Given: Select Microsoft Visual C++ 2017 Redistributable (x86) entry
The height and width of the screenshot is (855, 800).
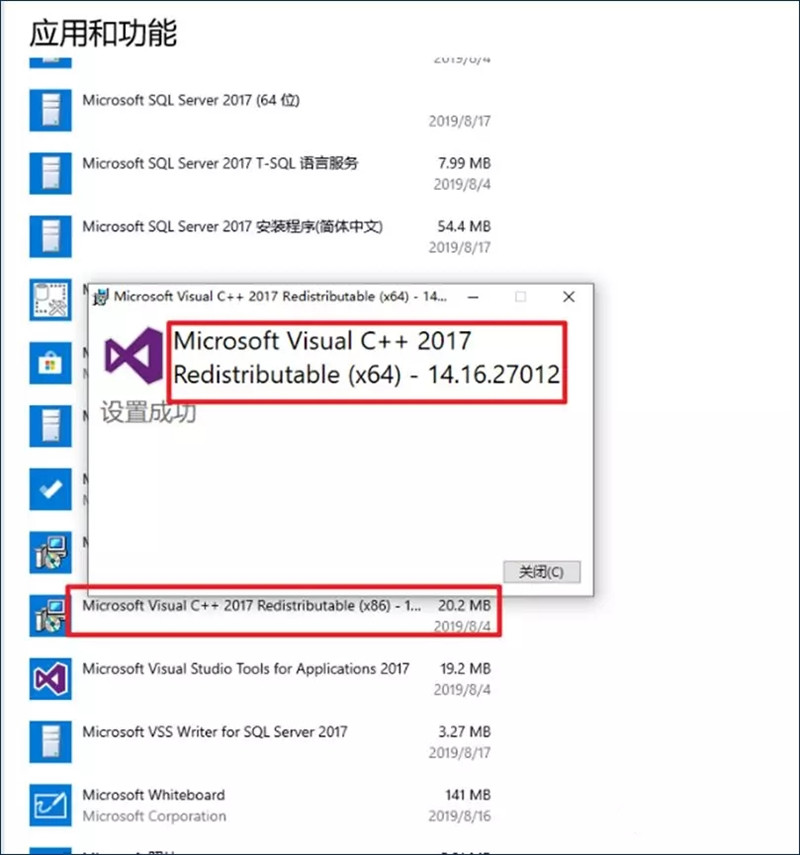Looking at the screenshot, I should point(260,616).
